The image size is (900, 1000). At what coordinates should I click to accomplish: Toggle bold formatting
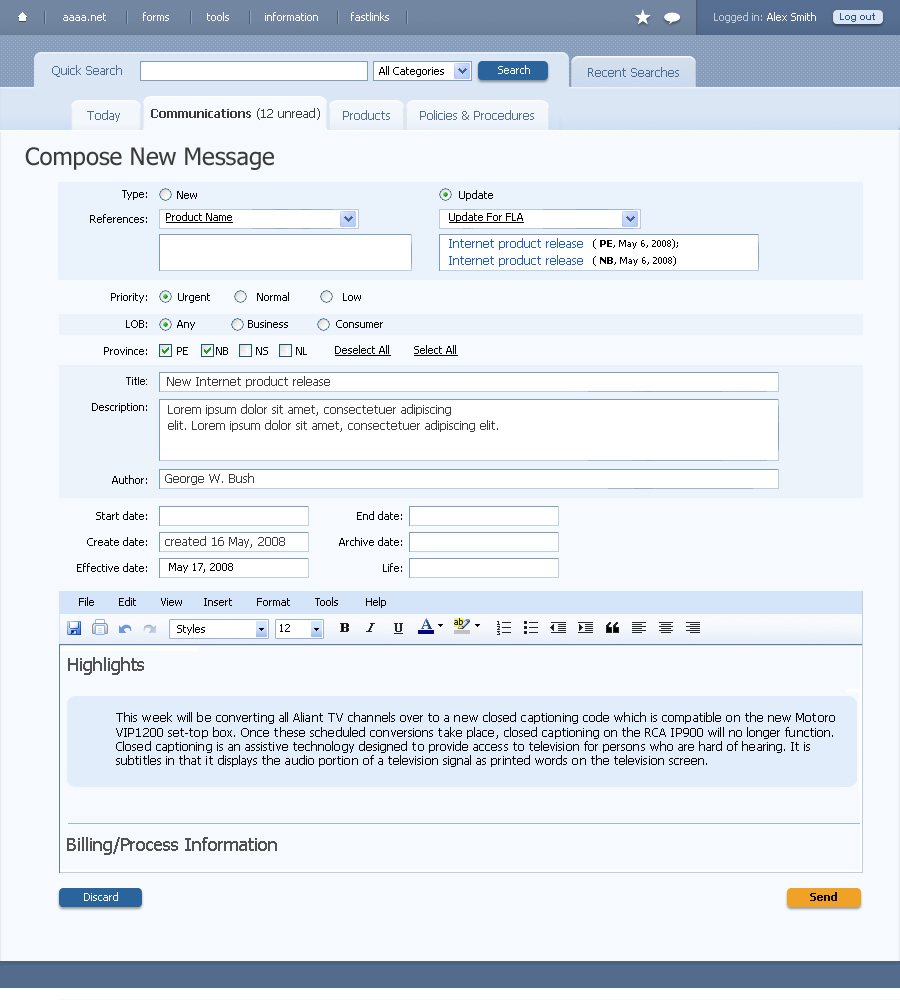(344, 628)
